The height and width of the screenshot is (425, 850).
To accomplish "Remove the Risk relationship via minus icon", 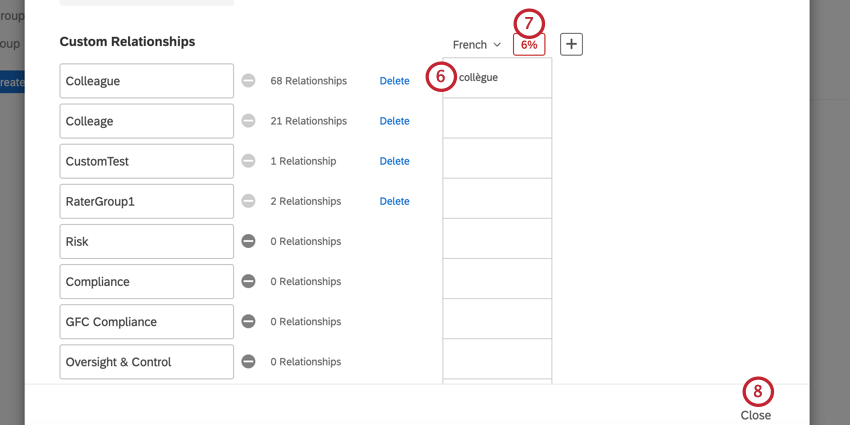I will (x=248, y=241).
